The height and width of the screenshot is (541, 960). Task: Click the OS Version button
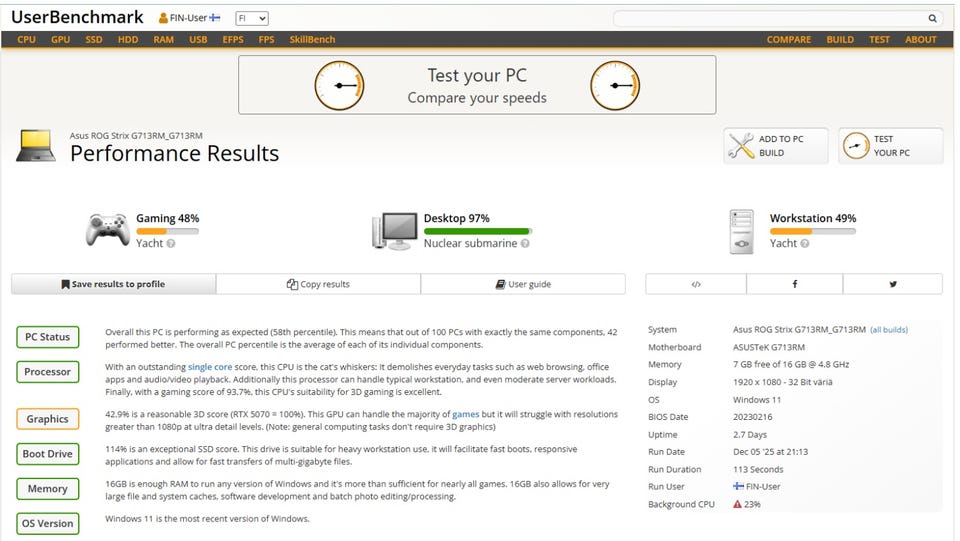click(48, 524)
